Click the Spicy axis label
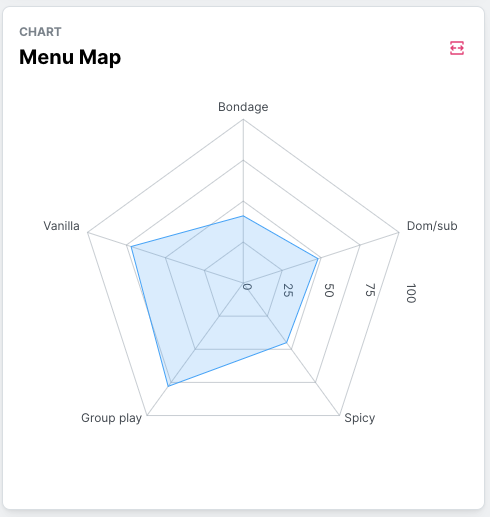Image resolution: width=490 pixels, height=517 pixels. 360,418
